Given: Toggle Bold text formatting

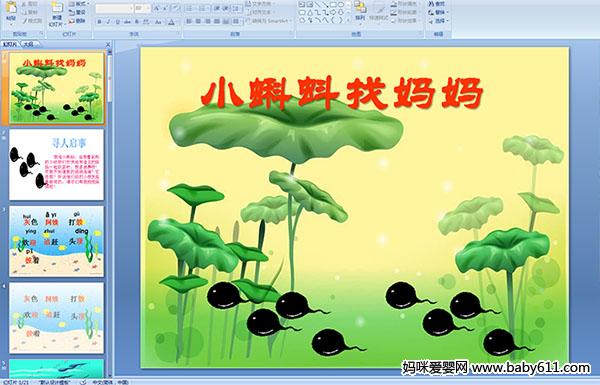Looking at the screenshot, I should 99,22.
